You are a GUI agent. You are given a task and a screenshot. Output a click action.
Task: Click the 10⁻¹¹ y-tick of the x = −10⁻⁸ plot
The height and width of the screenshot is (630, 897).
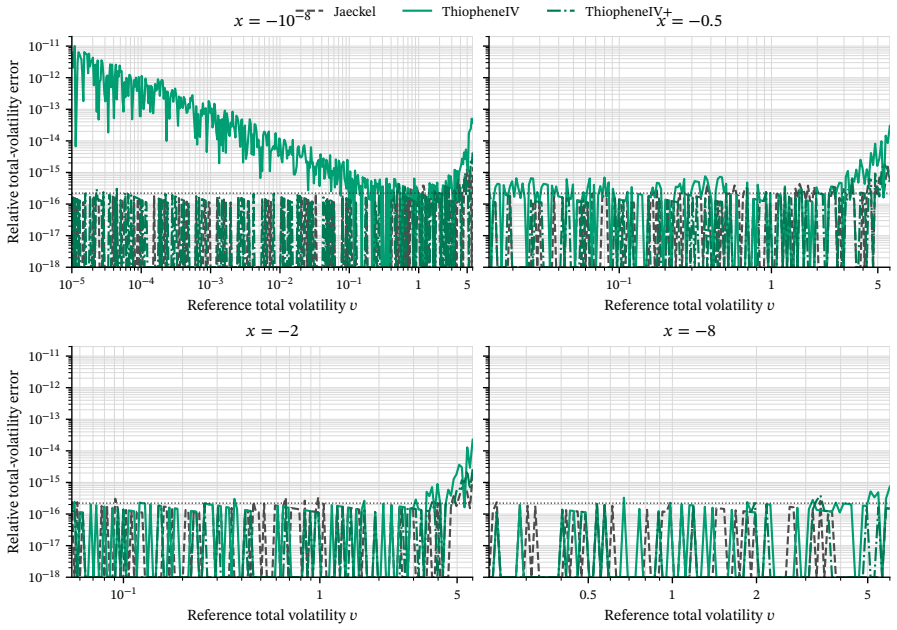click(x=46, y=45)
